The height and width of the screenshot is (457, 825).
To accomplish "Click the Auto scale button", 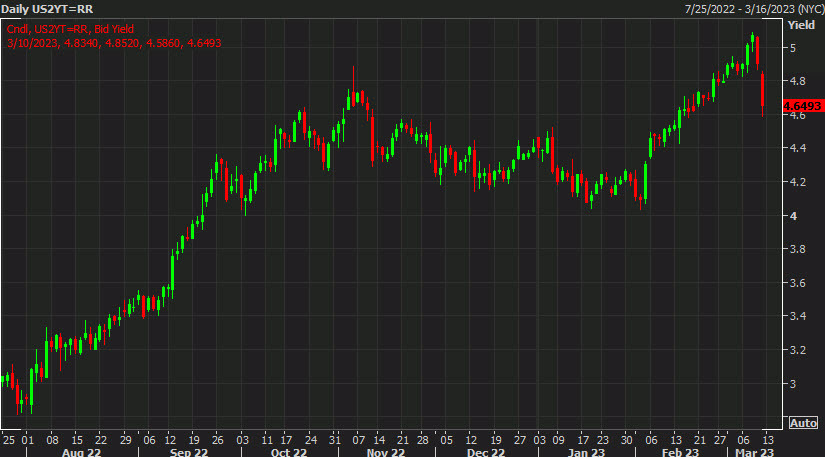I will click(803, 423).
